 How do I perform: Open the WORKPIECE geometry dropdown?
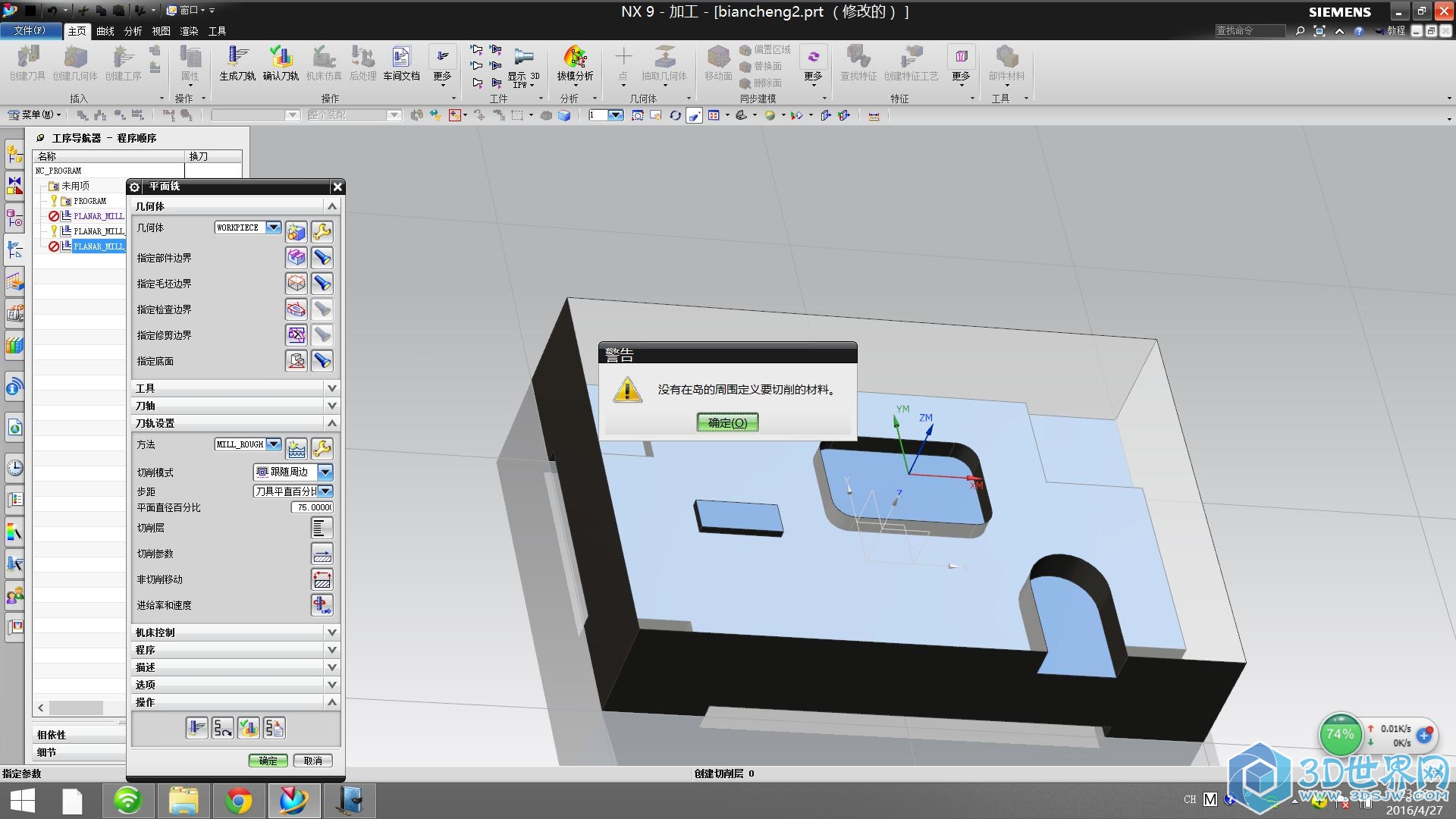[x=274, y=227]
